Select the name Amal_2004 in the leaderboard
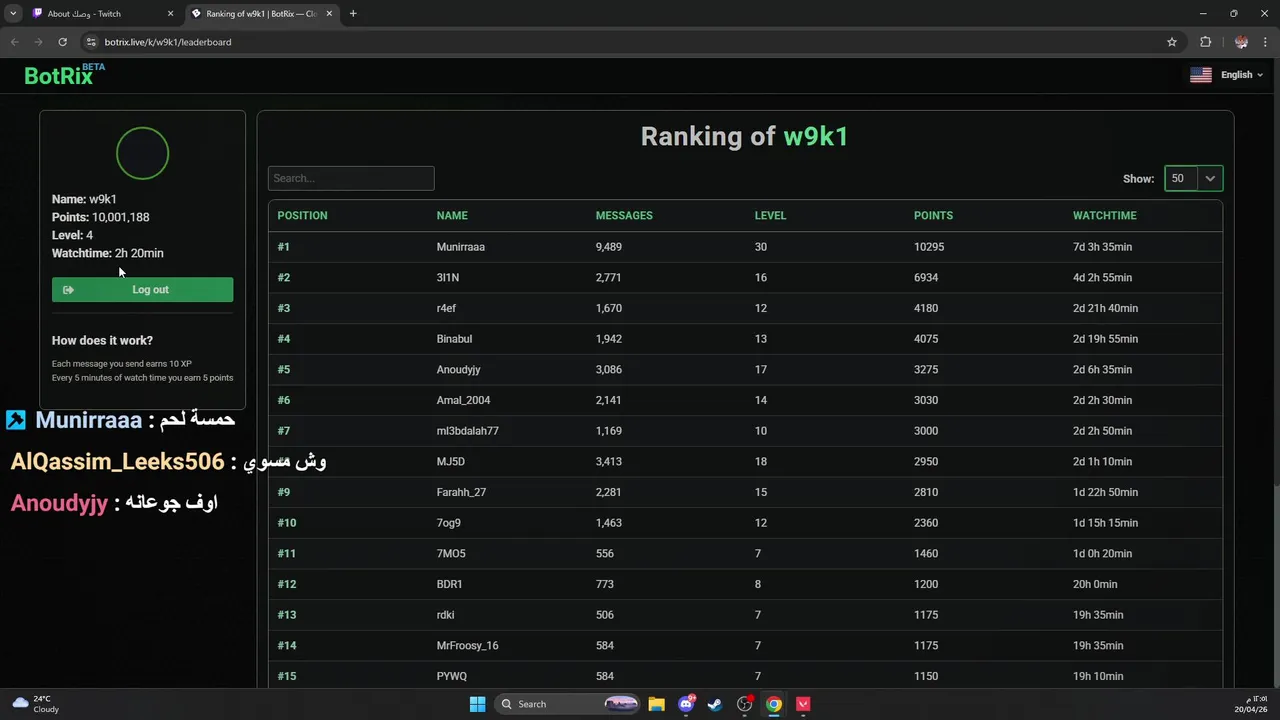1280x720 pixels. pyautogui.click(x=463, y=400)
